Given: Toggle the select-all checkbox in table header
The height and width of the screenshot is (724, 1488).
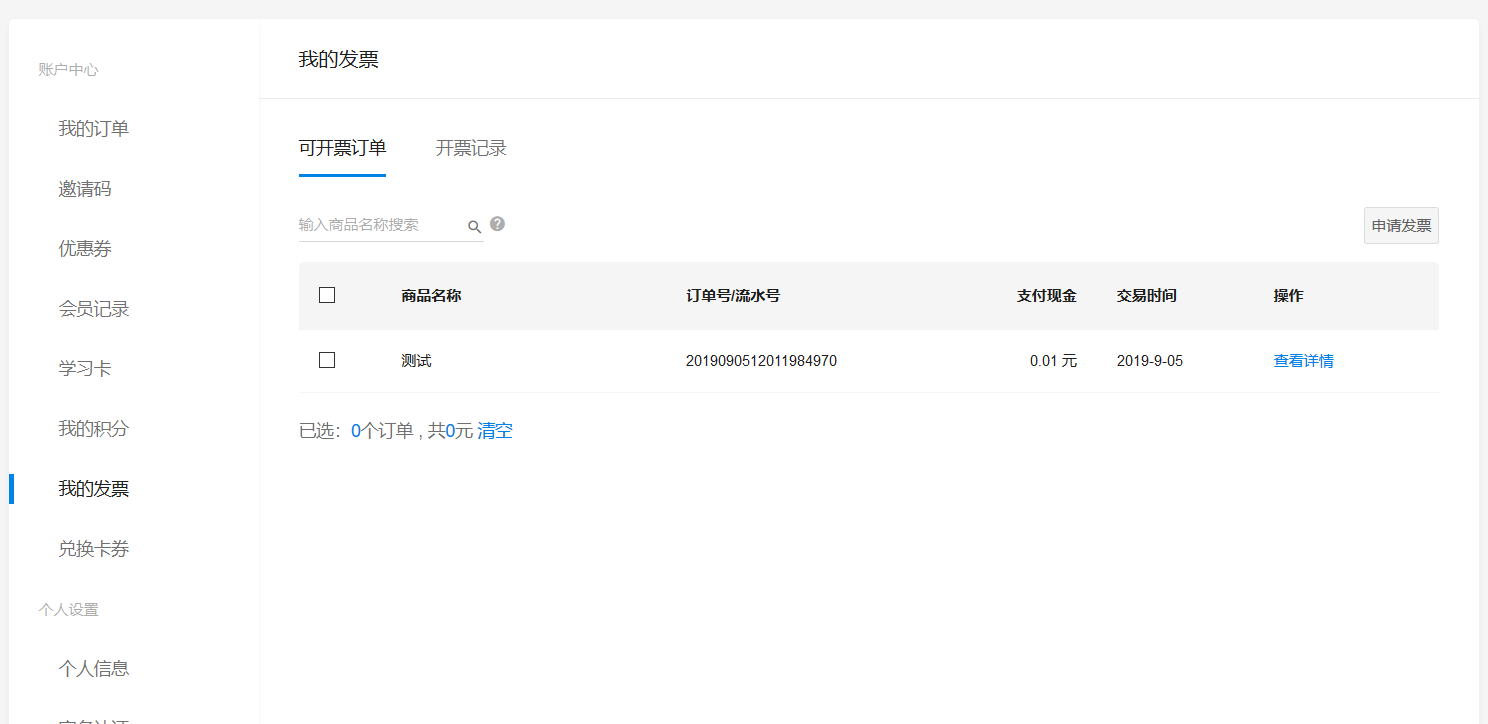Looking at the screenshot, I should [327, 295].
